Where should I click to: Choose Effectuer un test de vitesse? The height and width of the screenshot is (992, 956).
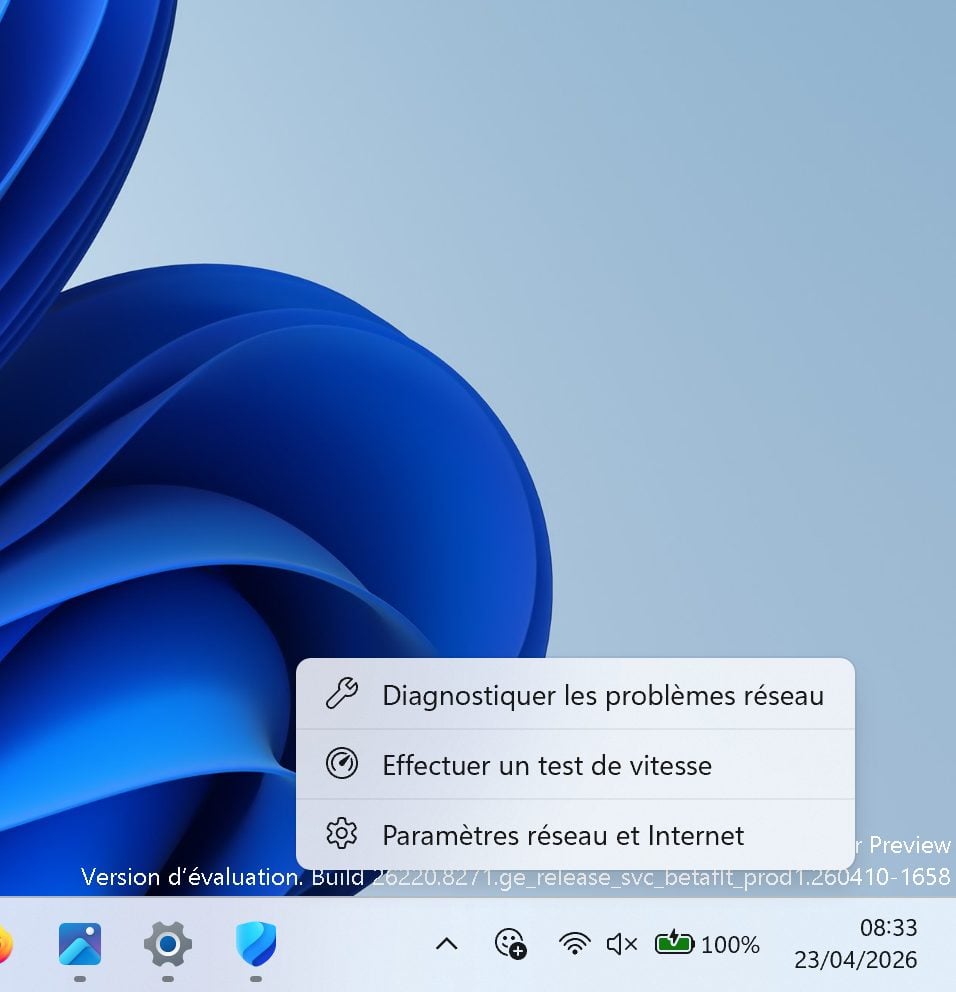tap(547, 766)
